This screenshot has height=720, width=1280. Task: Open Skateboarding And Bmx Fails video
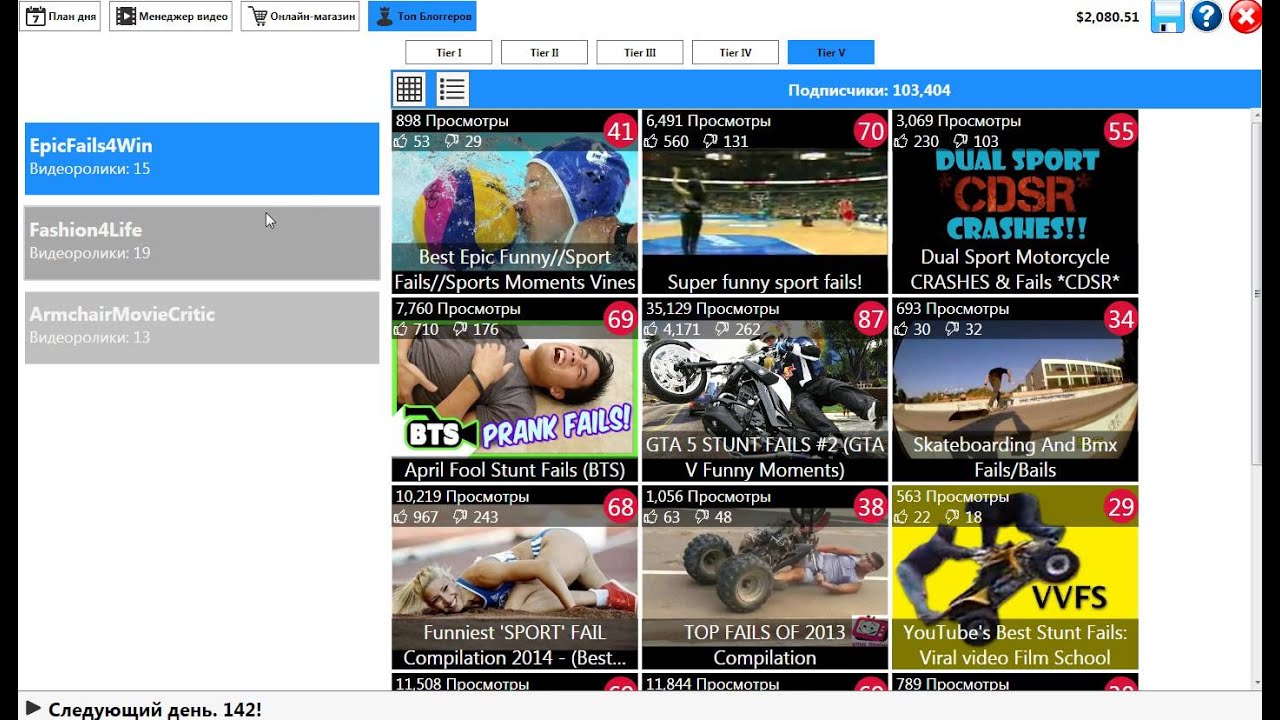[x=1015, y=390]
